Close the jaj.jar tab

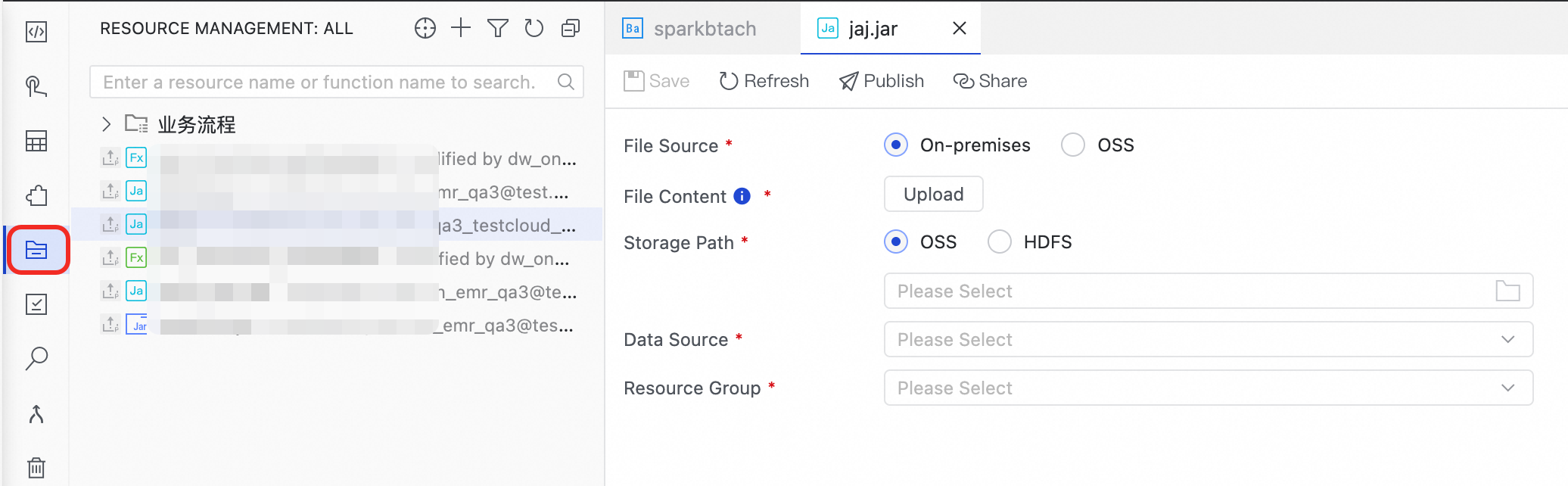(959, 29)
